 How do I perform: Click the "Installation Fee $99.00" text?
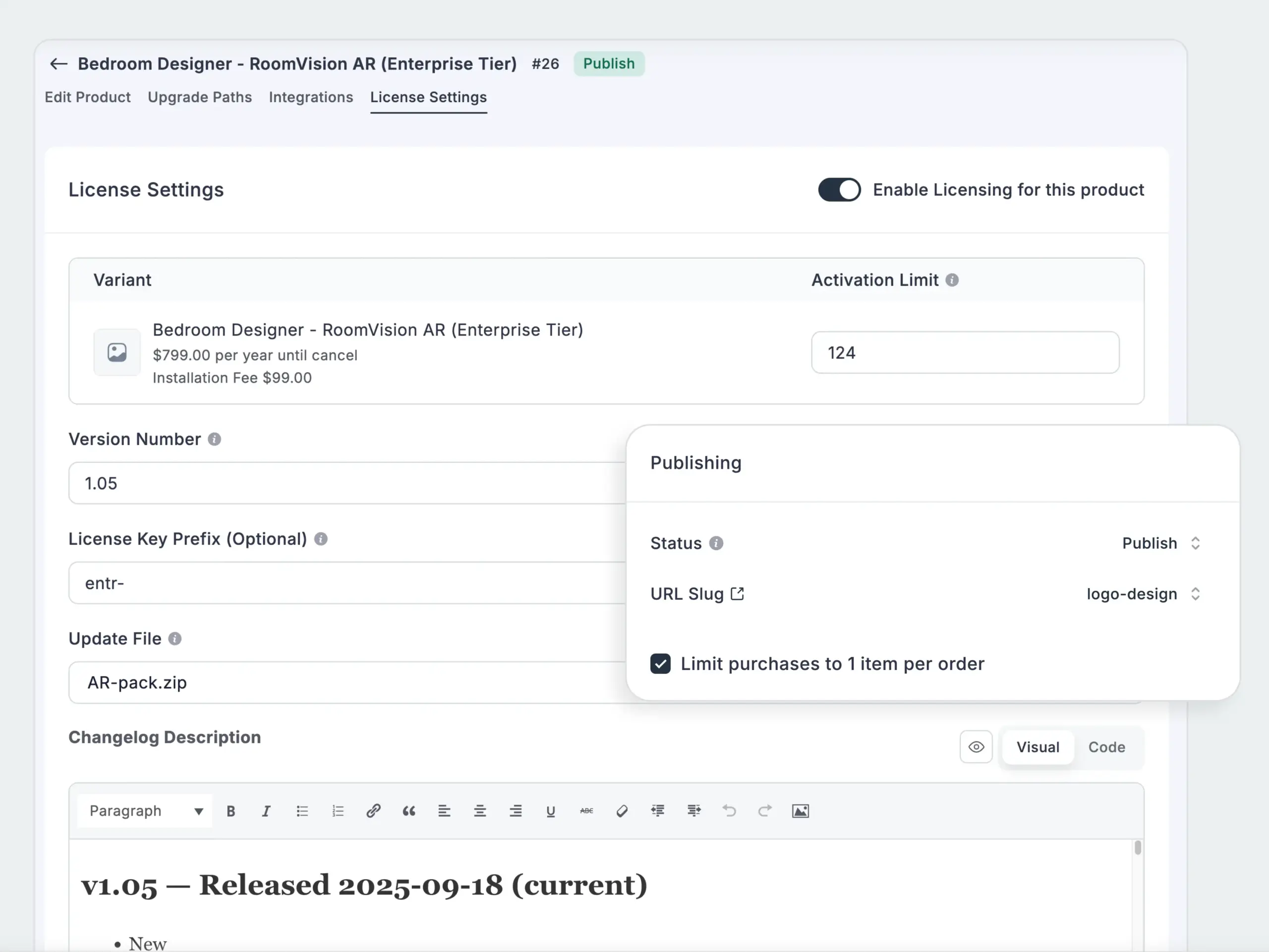(232, 378)
